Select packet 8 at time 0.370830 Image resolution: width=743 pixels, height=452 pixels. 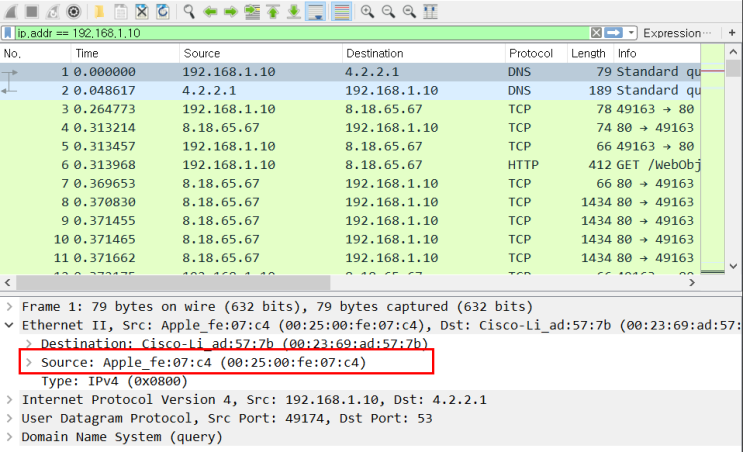350,202
